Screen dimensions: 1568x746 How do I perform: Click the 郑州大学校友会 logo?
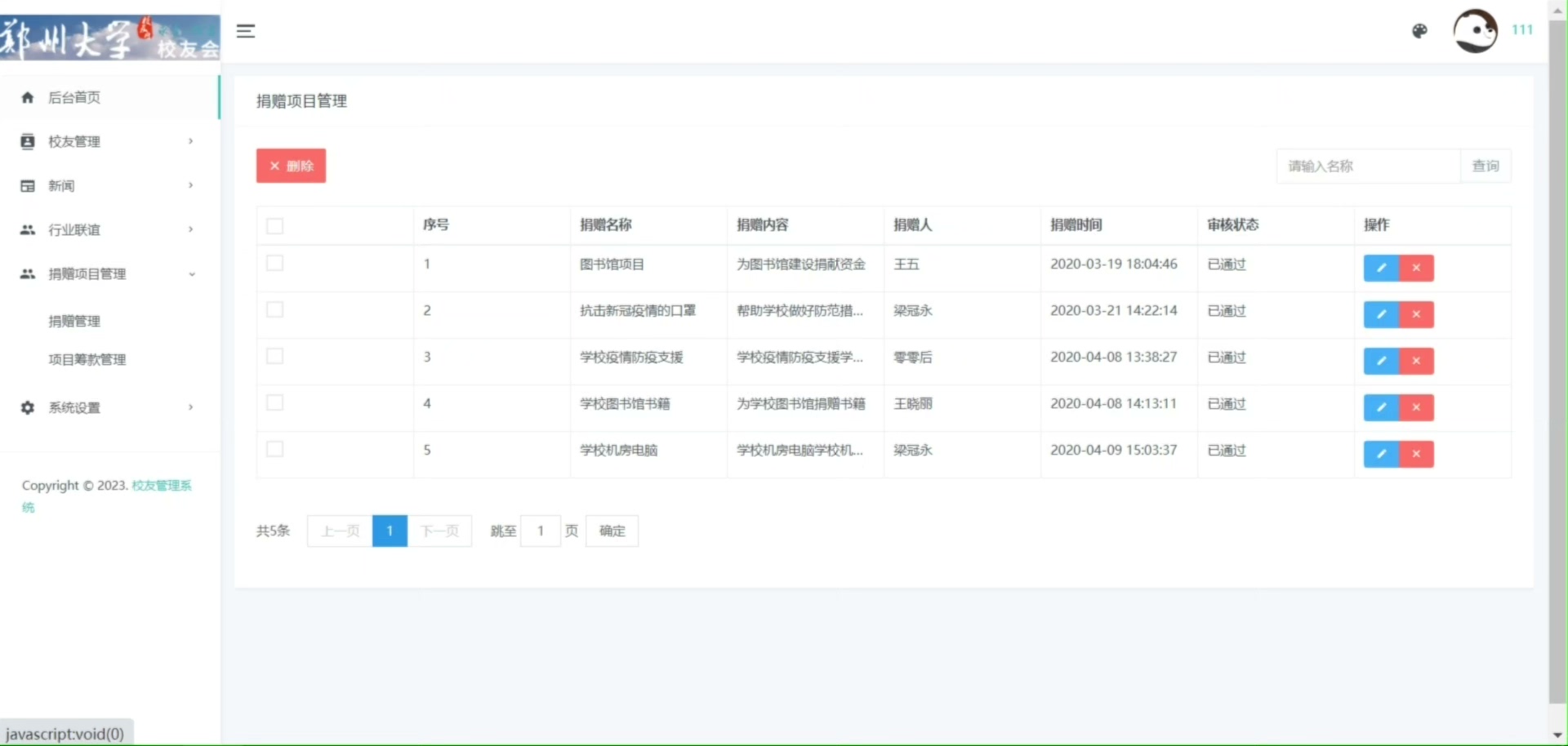coord(110,38)
